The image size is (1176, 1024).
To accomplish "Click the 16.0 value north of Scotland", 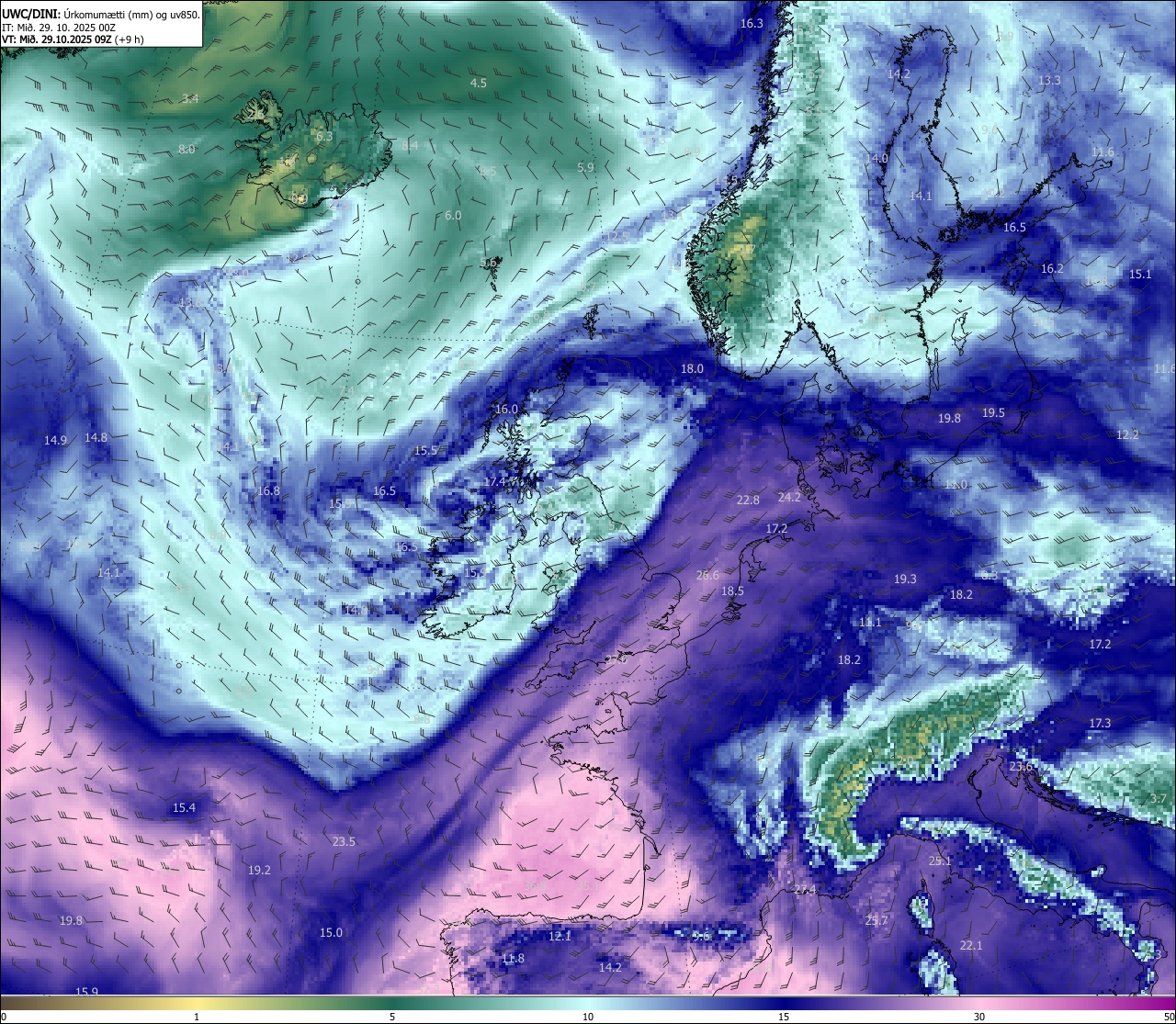I will pos(506,409).
